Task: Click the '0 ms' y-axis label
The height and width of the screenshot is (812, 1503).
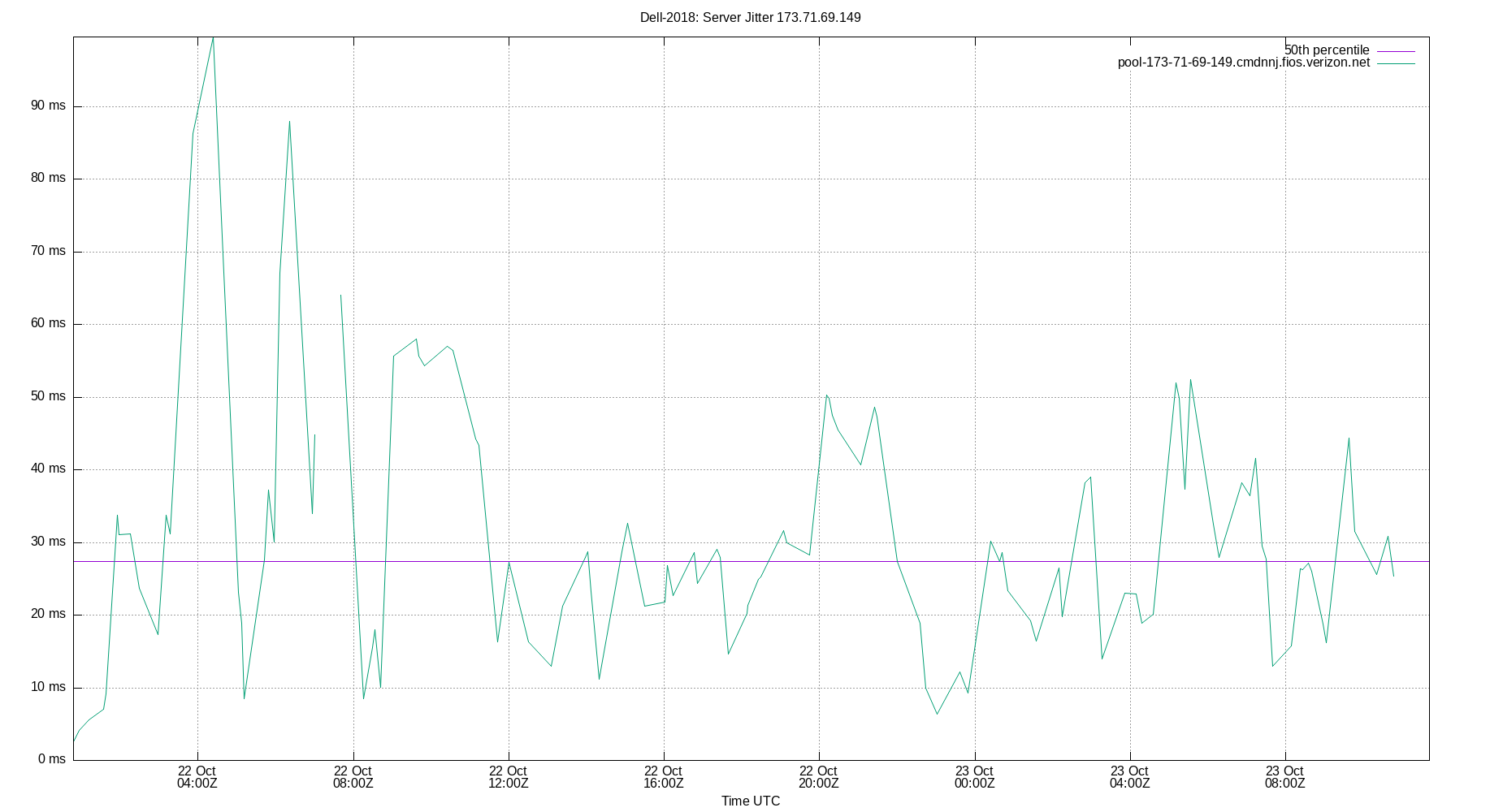Action: (52, 759)
